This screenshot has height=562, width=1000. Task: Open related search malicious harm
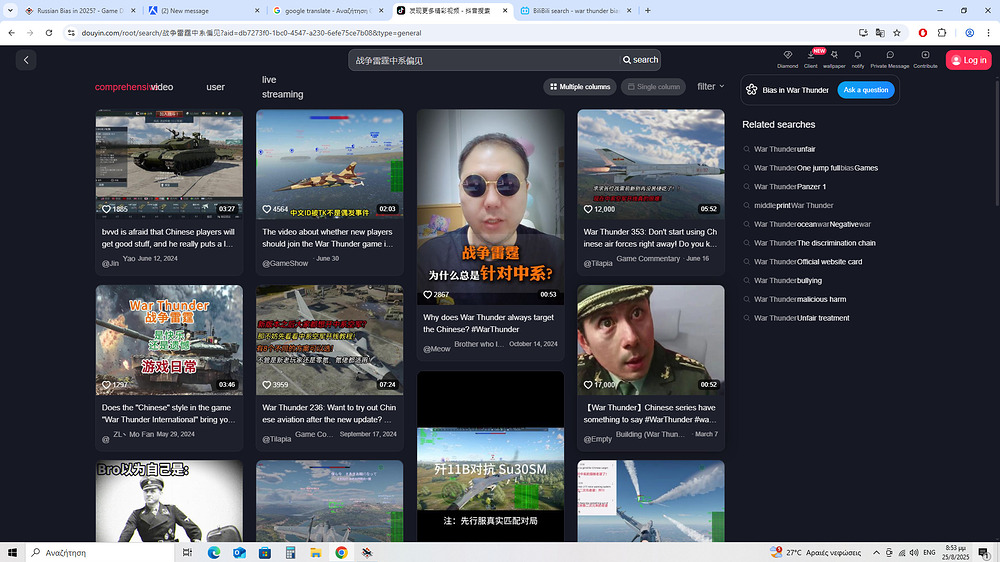[800, 299]
